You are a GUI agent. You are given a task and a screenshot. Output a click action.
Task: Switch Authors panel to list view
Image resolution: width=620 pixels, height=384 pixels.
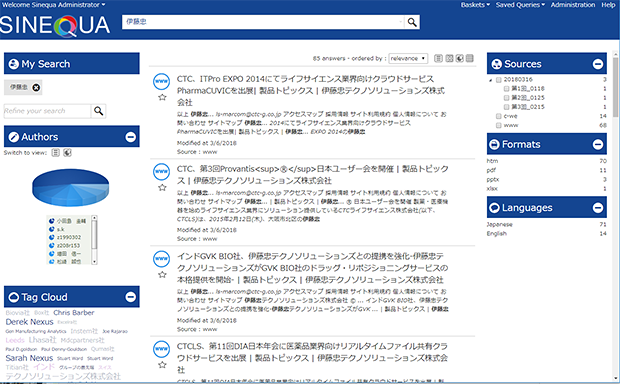[x=56, y=153]
